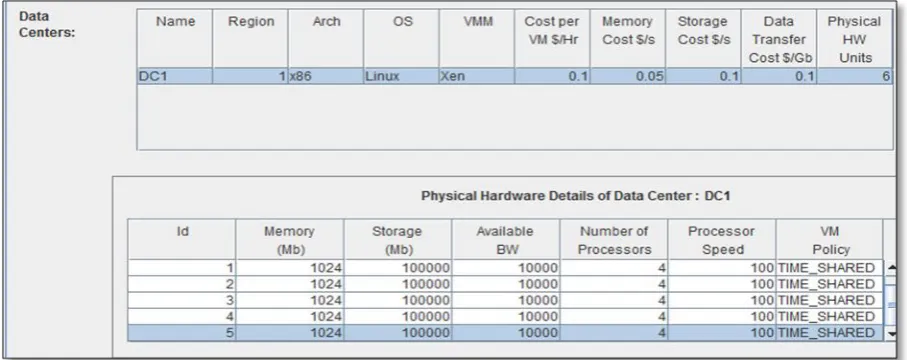Click the Number of Processors header
907x360 pixels.
614,239
